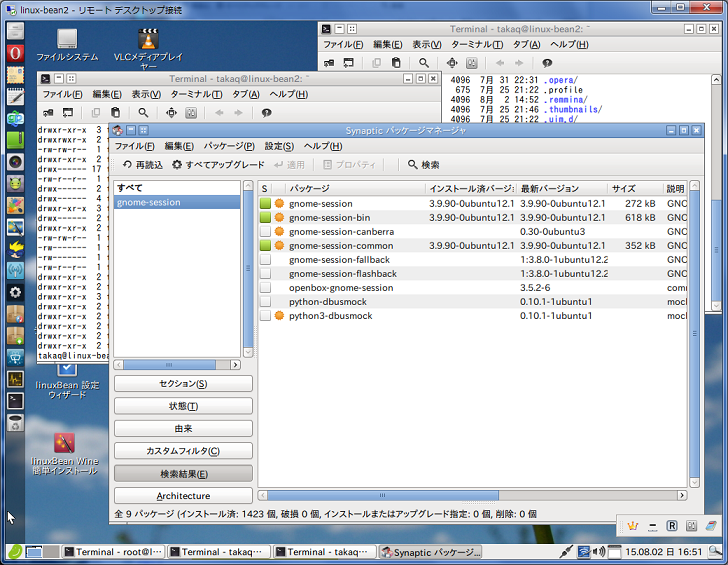Mark the openbox-gnome-session status box
This screenshot has width=728, height=565.
[x=265, y=287]
